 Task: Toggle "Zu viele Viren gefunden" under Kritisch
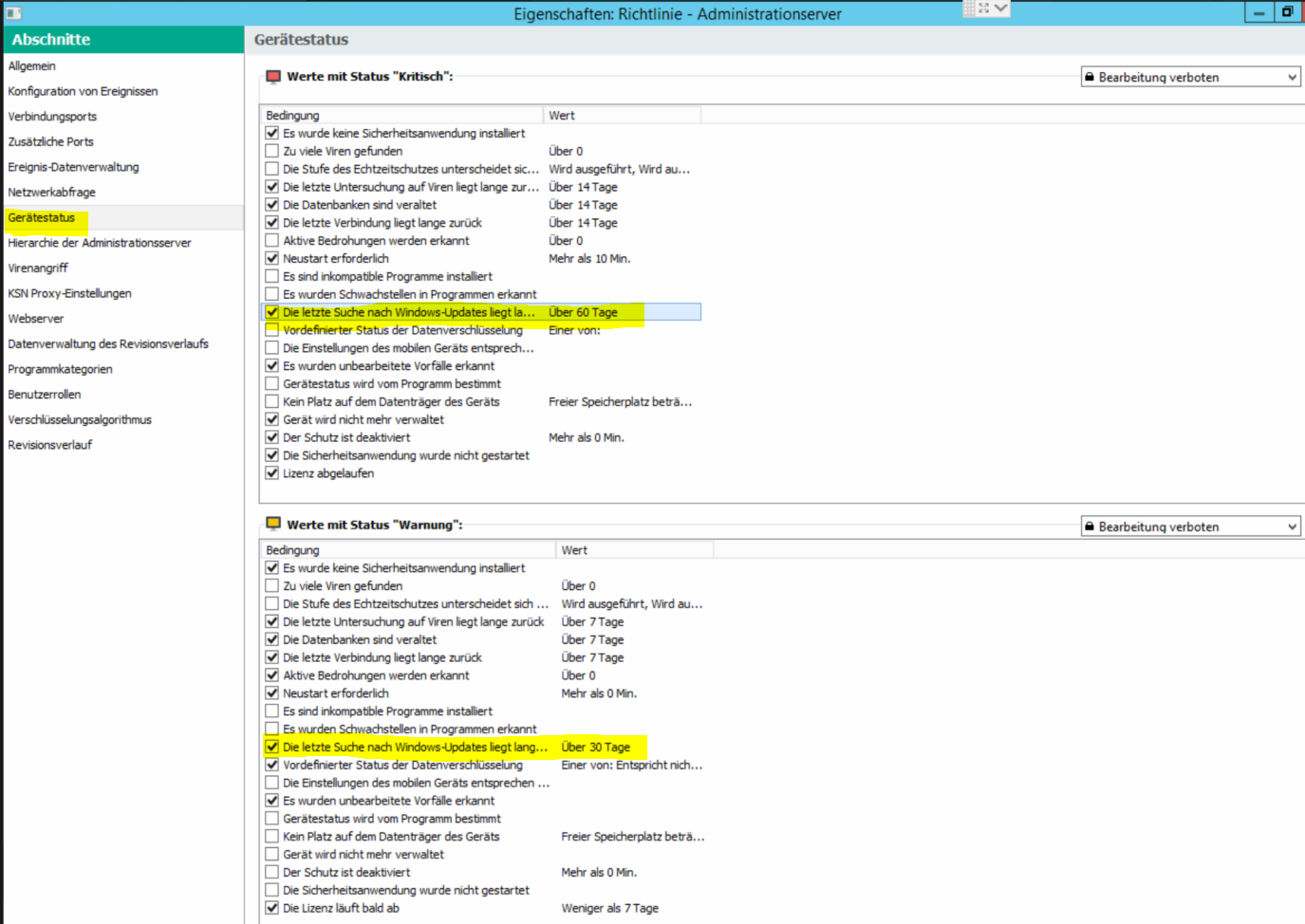pyautogui.click(x=272, y=151)
